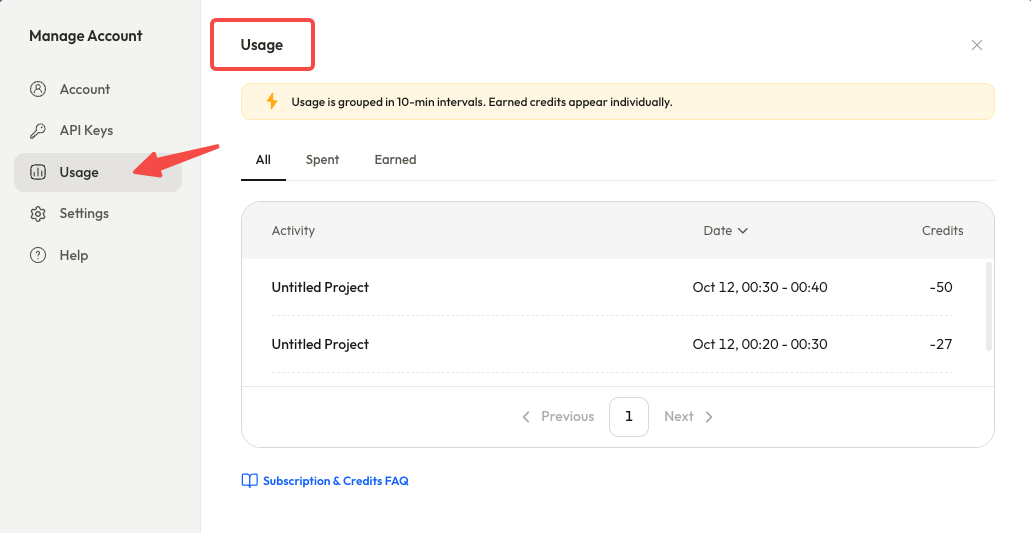The image size is (1031, 533).
Task: Switch to the Earned tab
Action: (x=395, y=160)
